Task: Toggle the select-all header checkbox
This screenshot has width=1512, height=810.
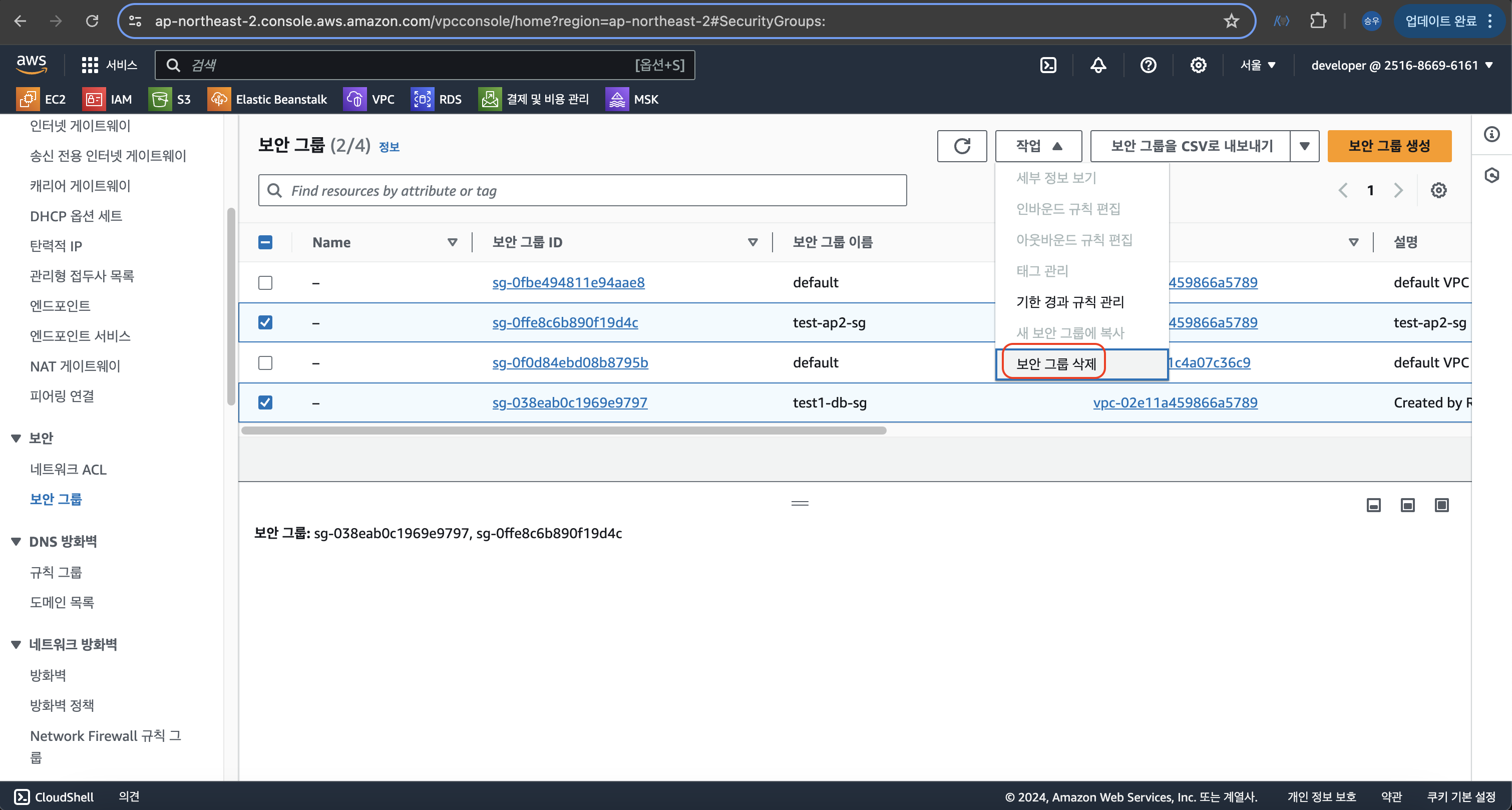Action: (265, 242)
